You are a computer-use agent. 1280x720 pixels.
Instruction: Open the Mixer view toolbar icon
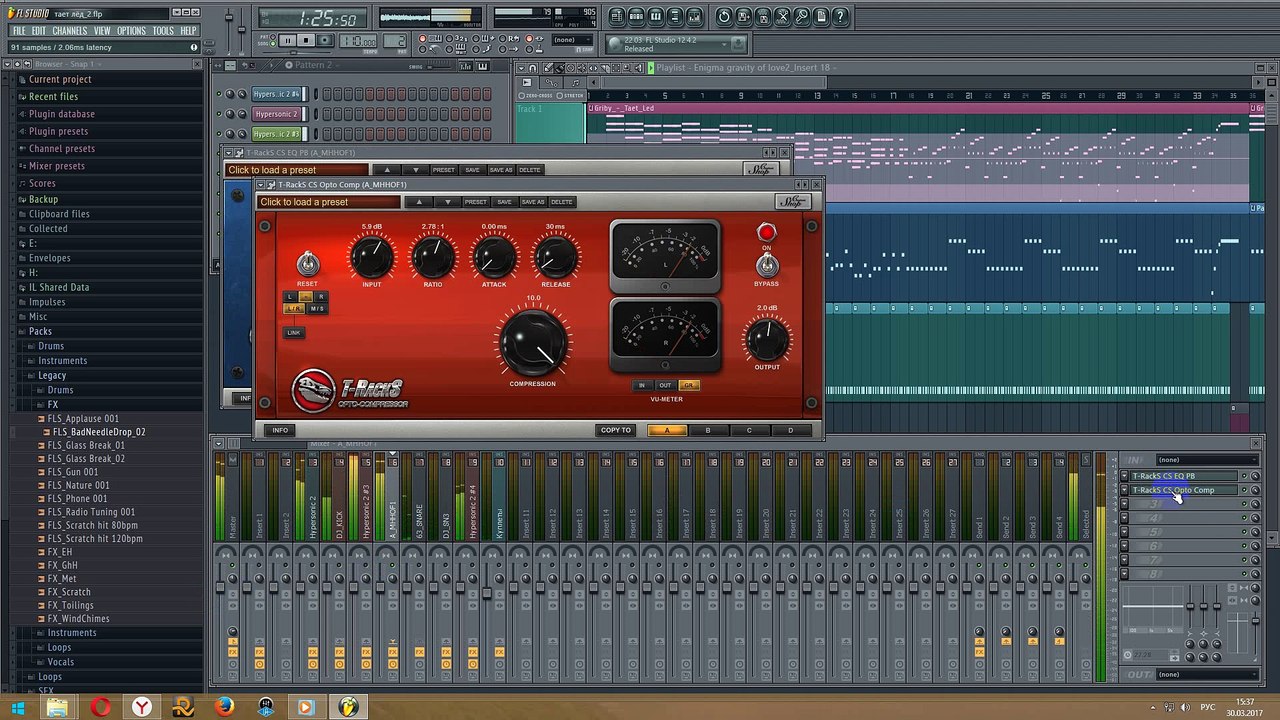pyautogui.click(x=694, y=17)
